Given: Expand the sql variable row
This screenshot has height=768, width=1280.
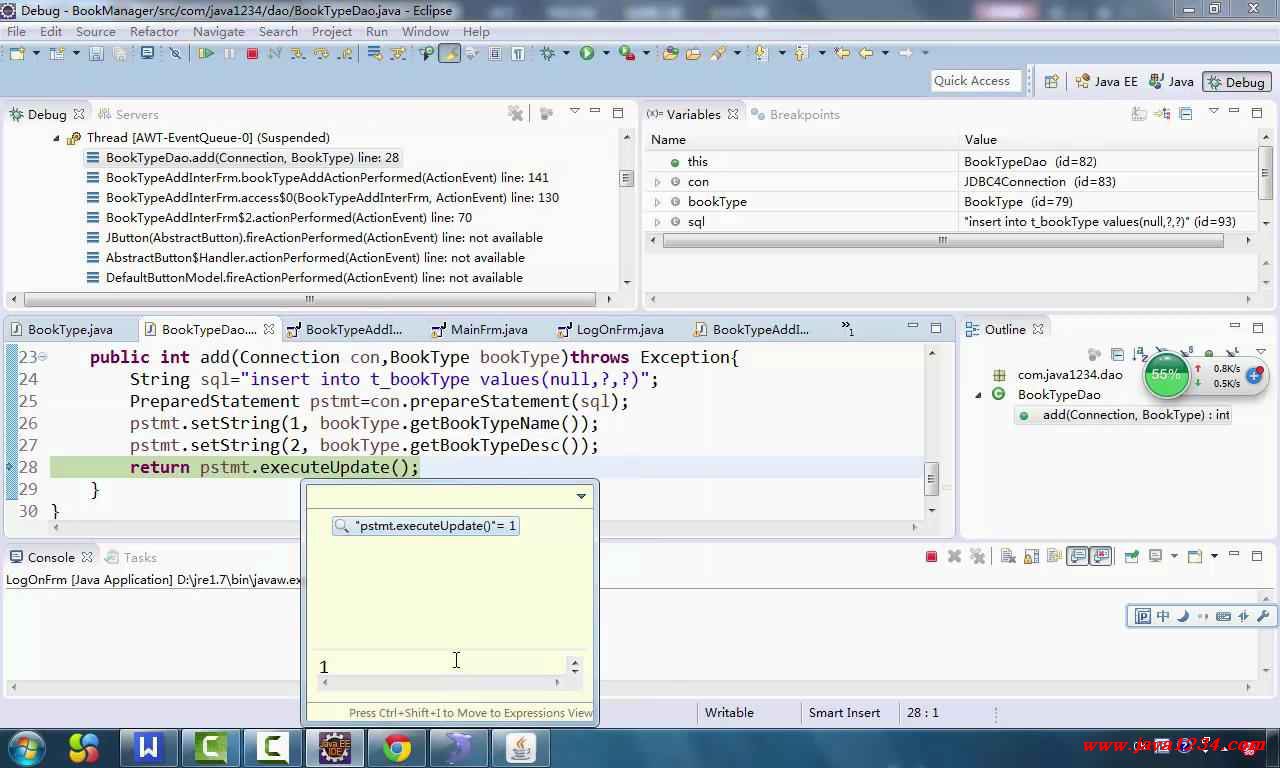Looking at the screenshot, I should pos(657,222).
